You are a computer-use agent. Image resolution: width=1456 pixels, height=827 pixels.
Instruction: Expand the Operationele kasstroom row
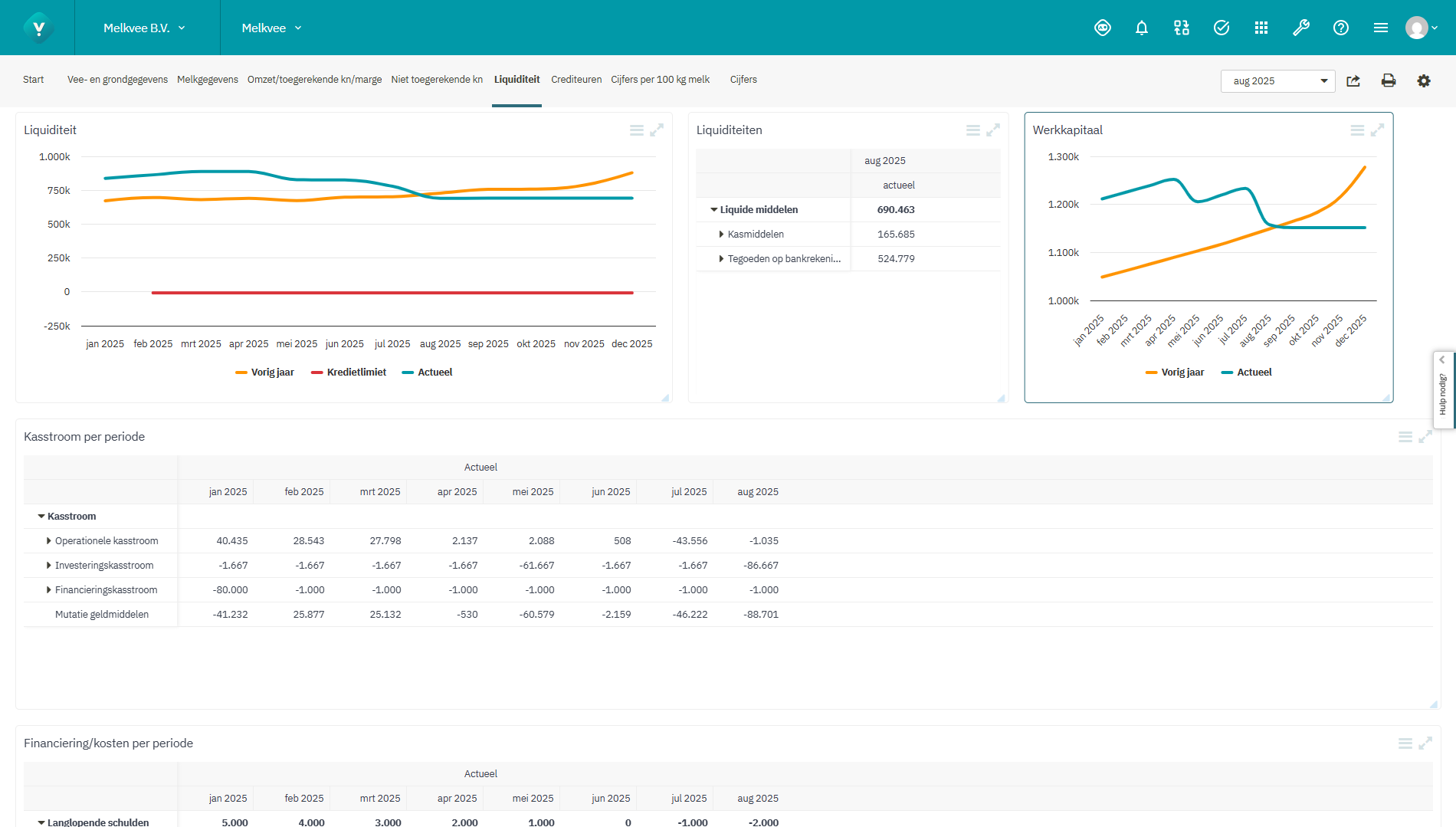[x=49, y=541]
